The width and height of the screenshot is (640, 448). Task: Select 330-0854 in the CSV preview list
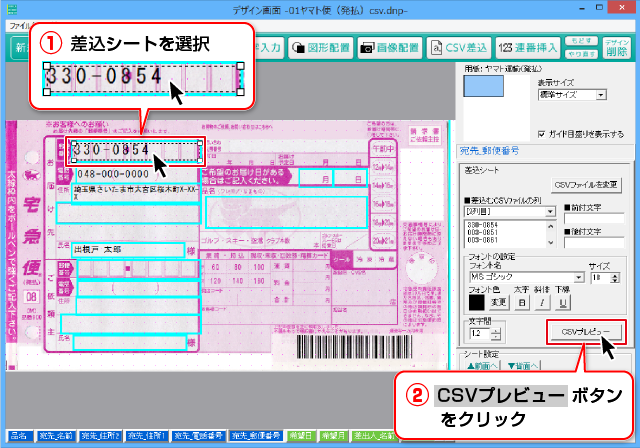[x=482, y=225]
